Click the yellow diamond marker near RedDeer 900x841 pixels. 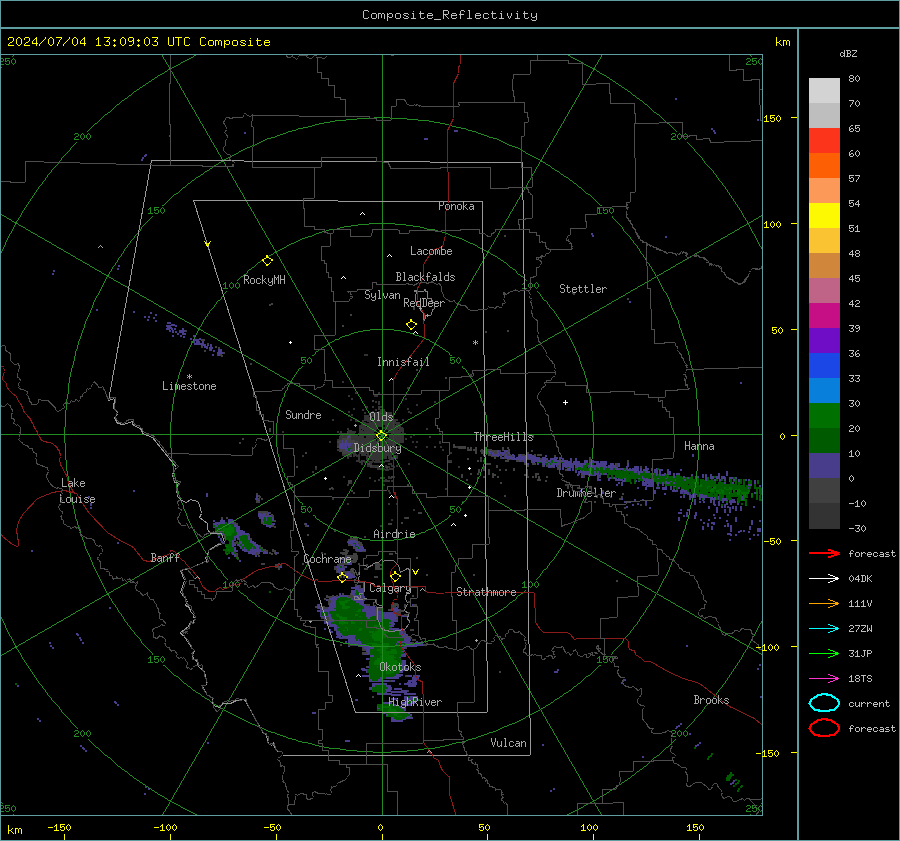411,325
